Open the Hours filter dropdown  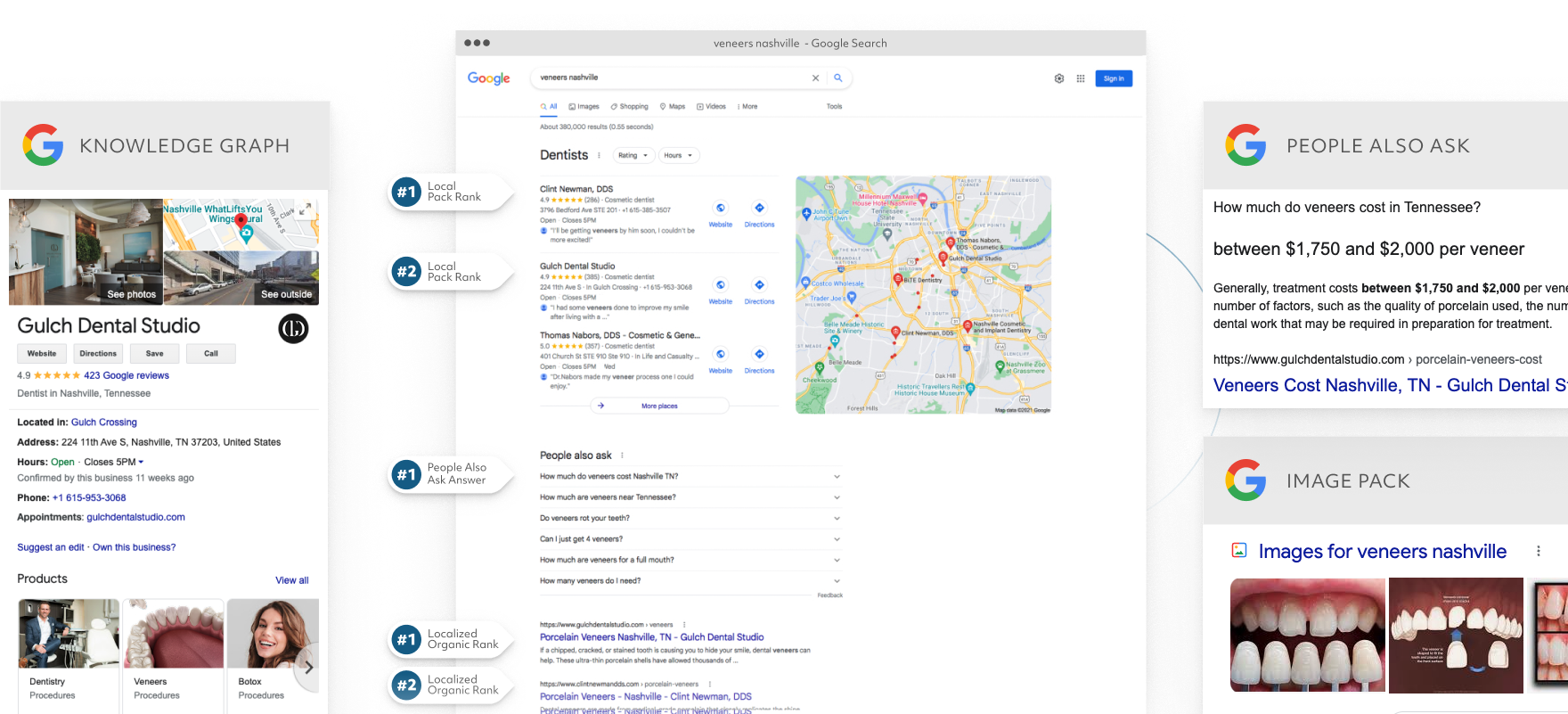click(x=679, y=155)
